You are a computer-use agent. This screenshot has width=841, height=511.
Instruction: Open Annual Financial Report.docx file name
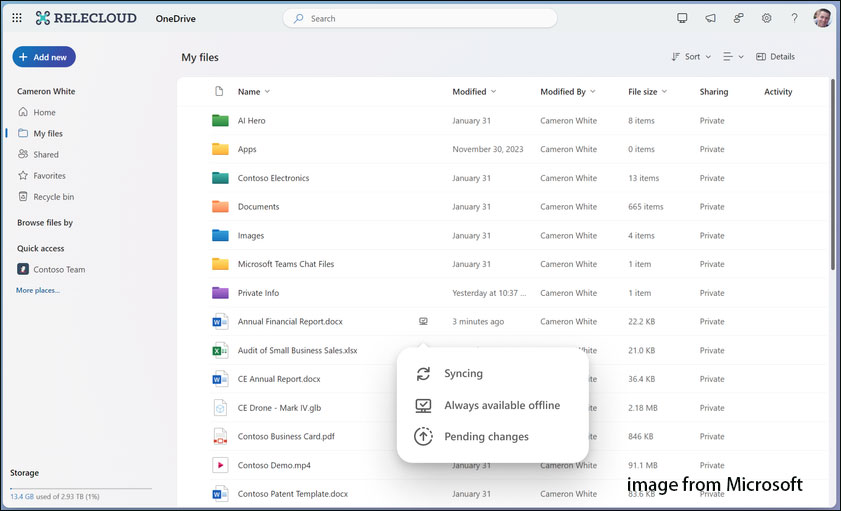(x=290, y=322)
